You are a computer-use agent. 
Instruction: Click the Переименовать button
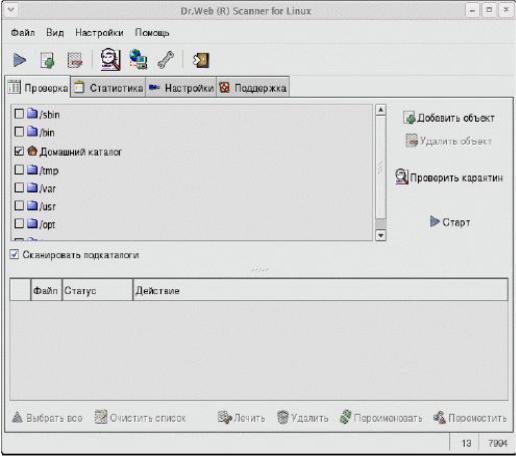point(381,418)
